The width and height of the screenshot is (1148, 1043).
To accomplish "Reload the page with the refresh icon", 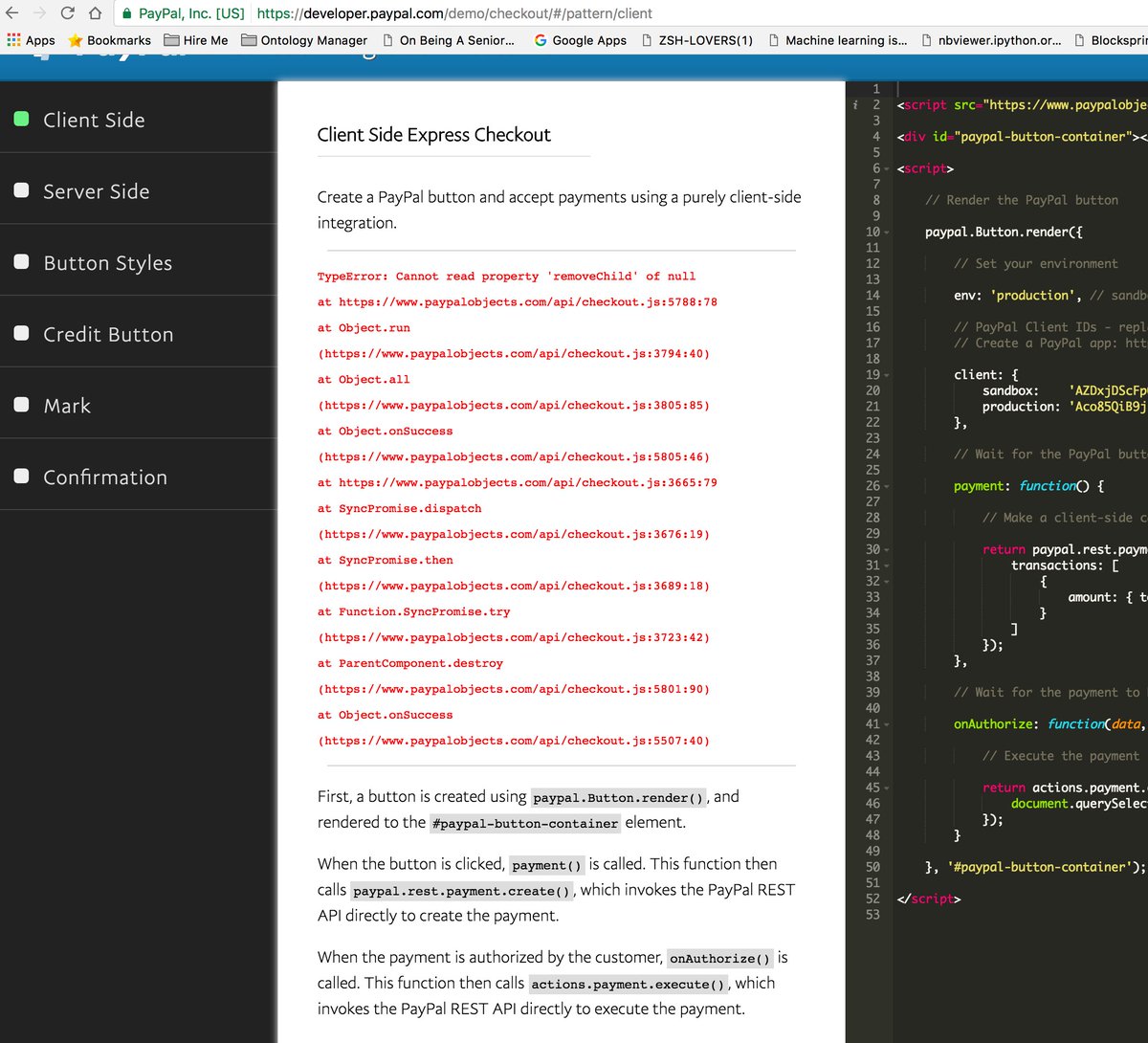I will (x=67, y=13).
